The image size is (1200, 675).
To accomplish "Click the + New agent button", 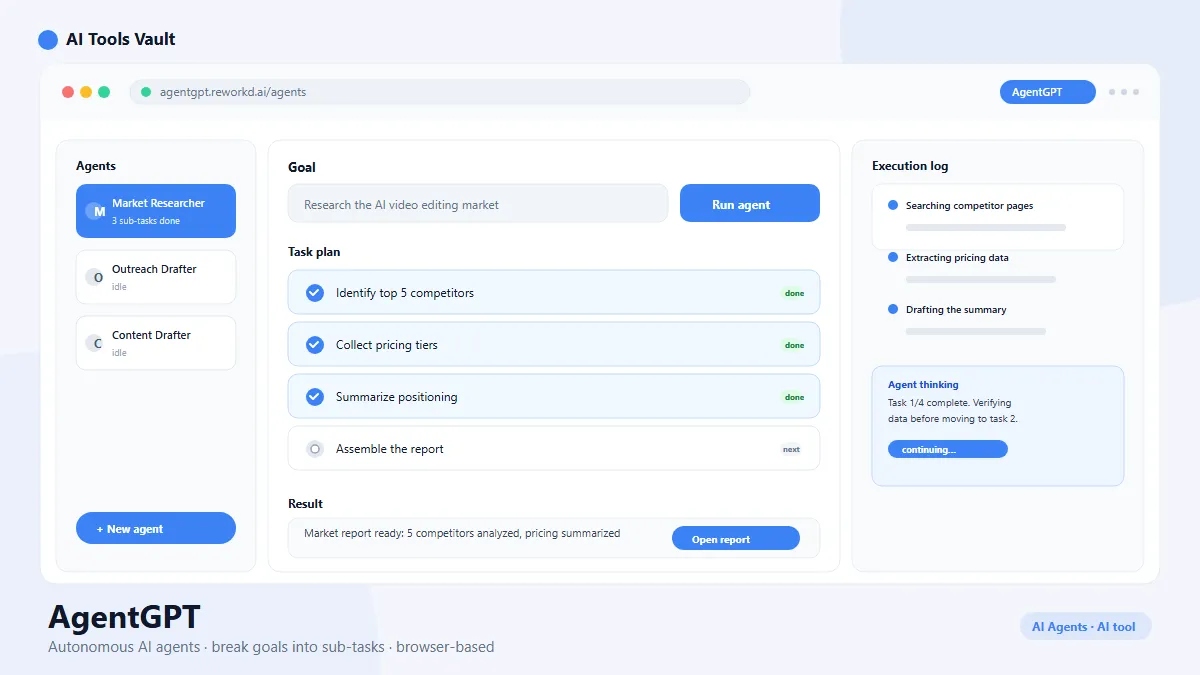I will [x=156, y=528].
